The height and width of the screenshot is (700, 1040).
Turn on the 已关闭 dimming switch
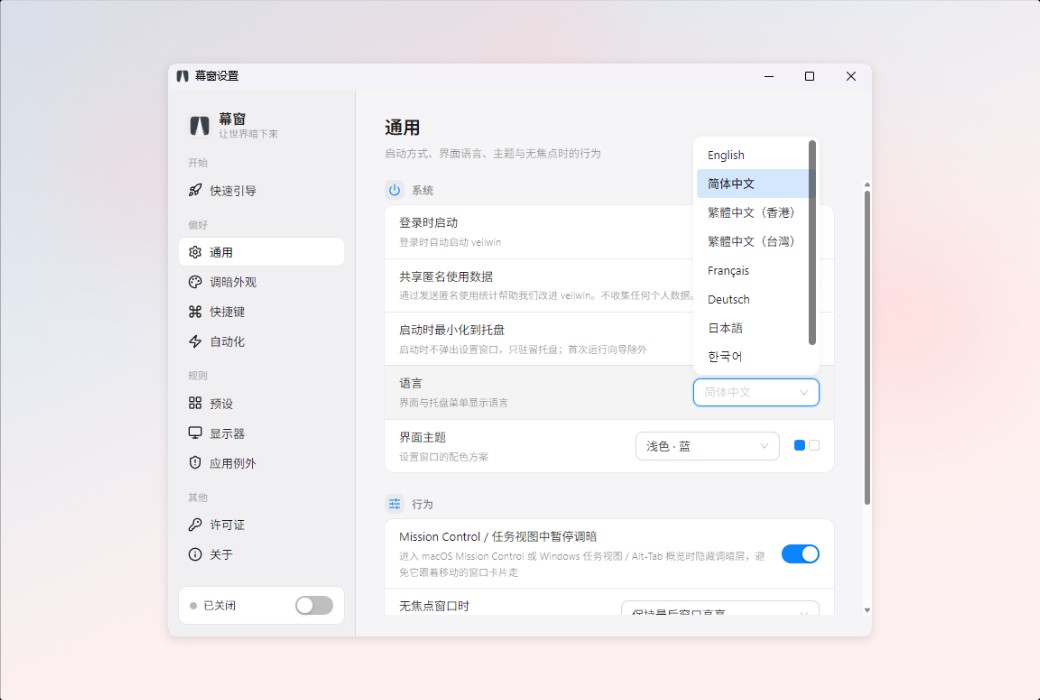tap(314, 605)
